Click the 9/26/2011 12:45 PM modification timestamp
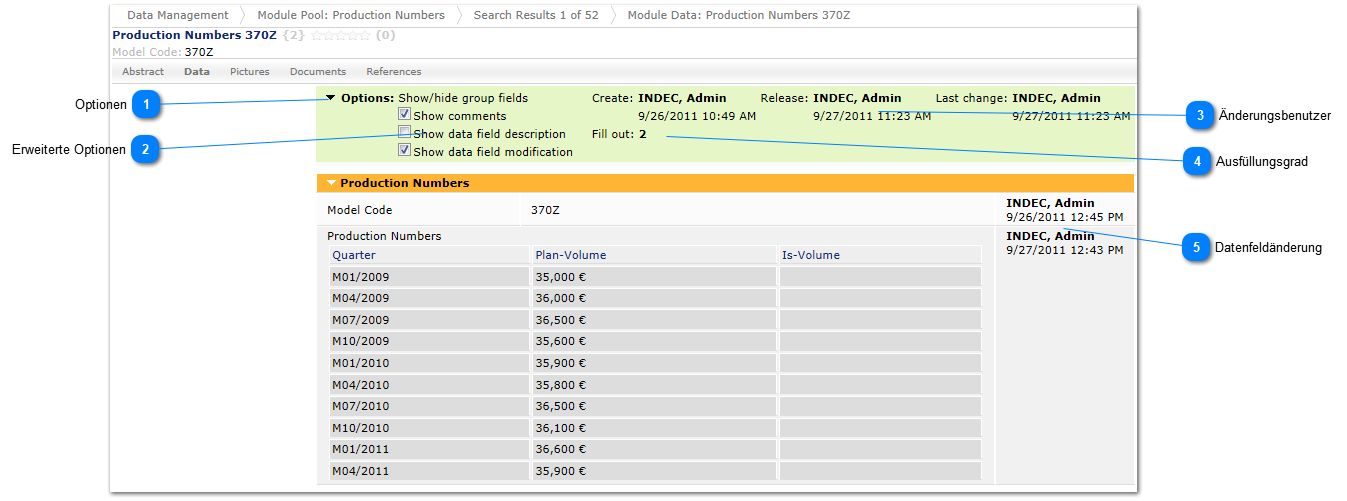 1064,217
